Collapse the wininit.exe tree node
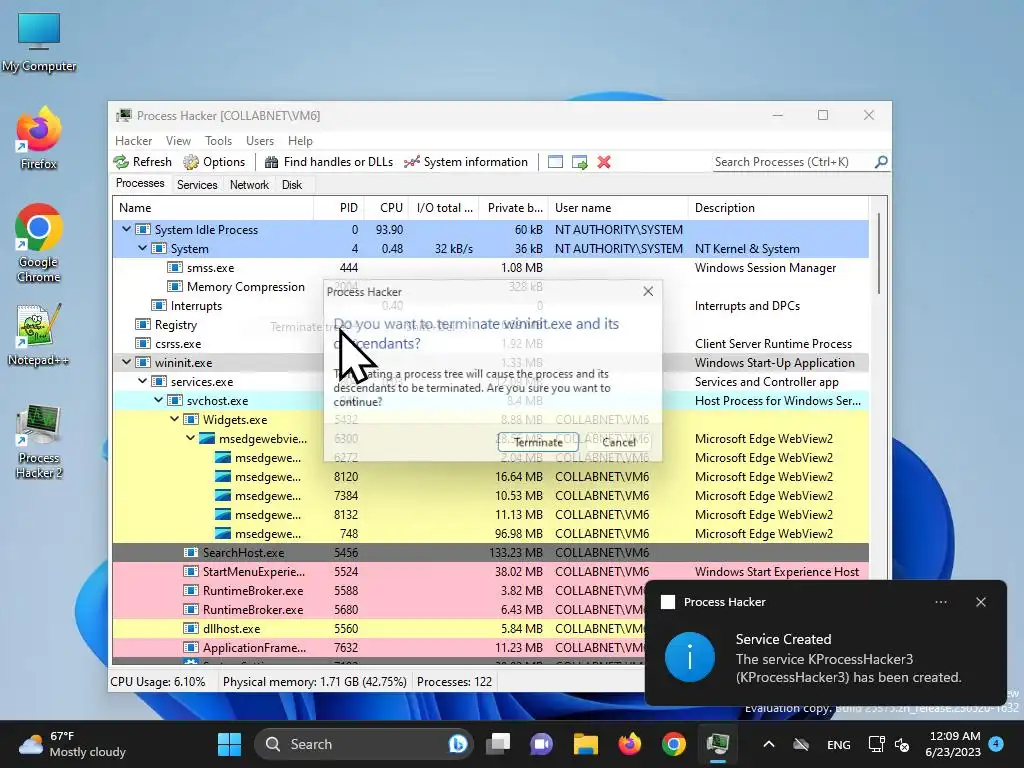Viewport: 1024px width, 768px height. [x=126, y=362]
